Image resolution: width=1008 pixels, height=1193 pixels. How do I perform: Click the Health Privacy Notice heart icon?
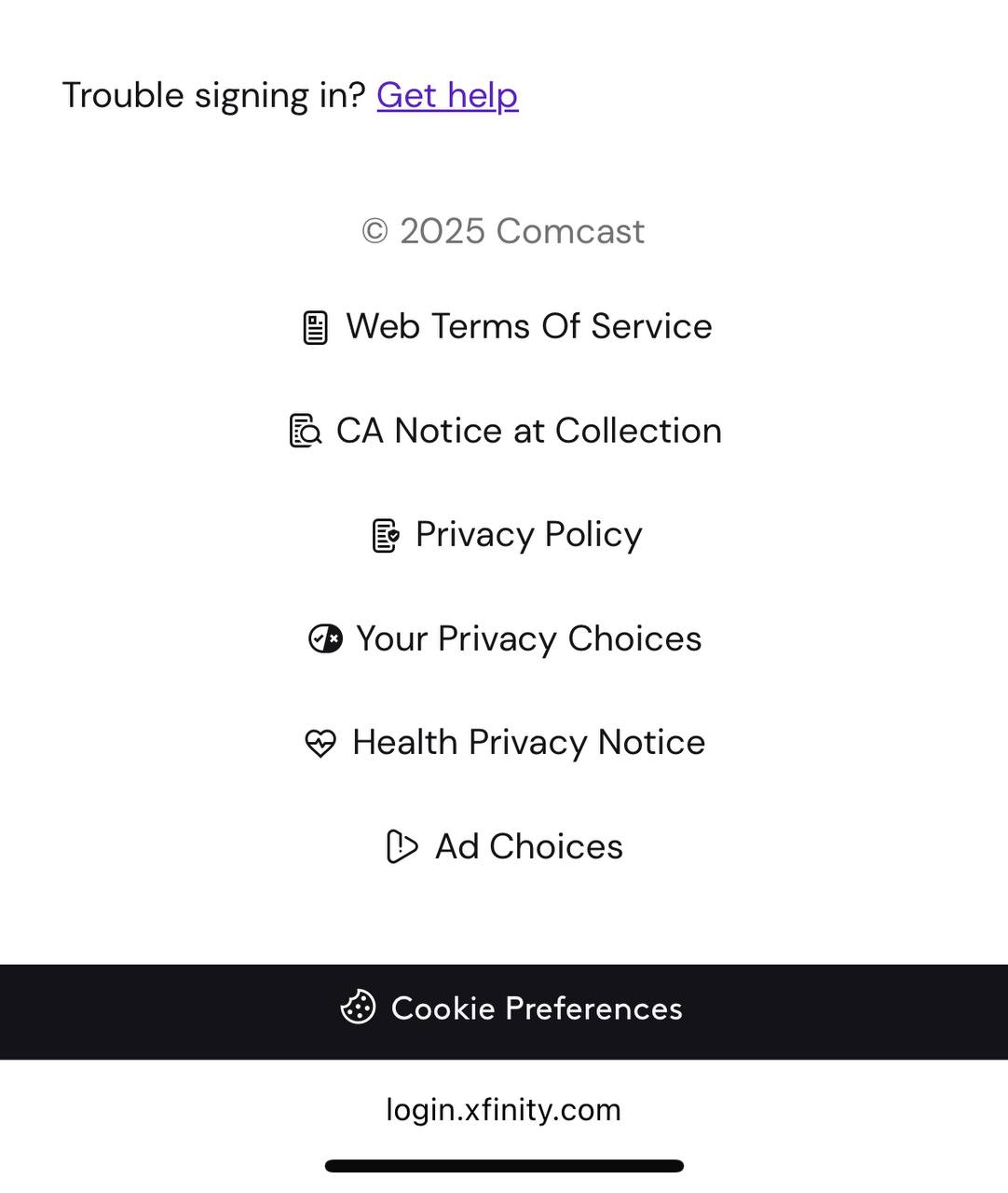coord(320,743)
